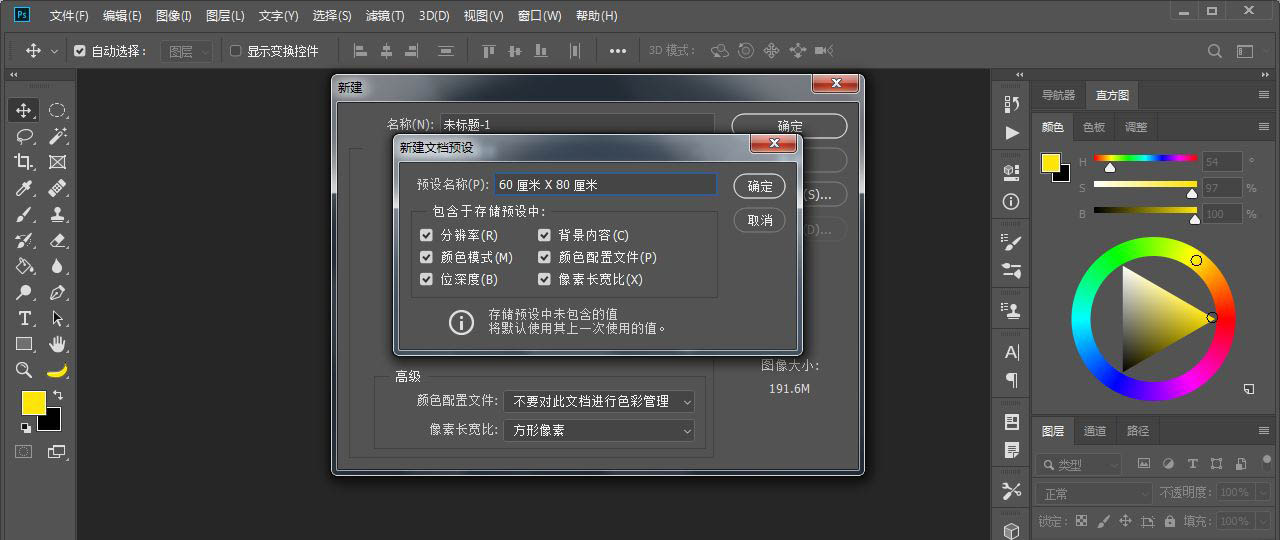Click the yellow banana toolbar icon
1280x540 pixels.
(58, 370)
